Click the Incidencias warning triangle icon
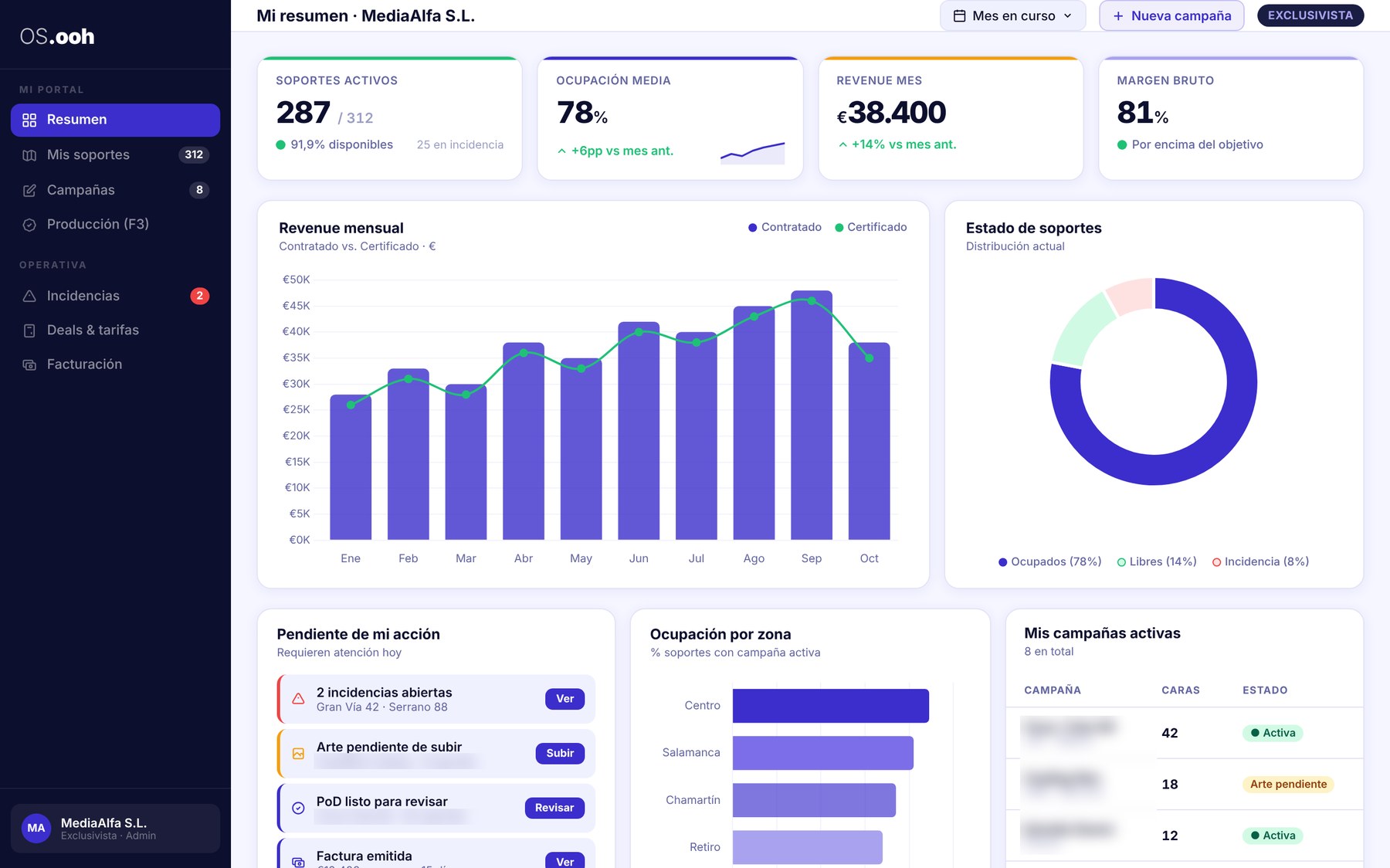This screenshot has height=868, width=1390. tap(29, 296)
